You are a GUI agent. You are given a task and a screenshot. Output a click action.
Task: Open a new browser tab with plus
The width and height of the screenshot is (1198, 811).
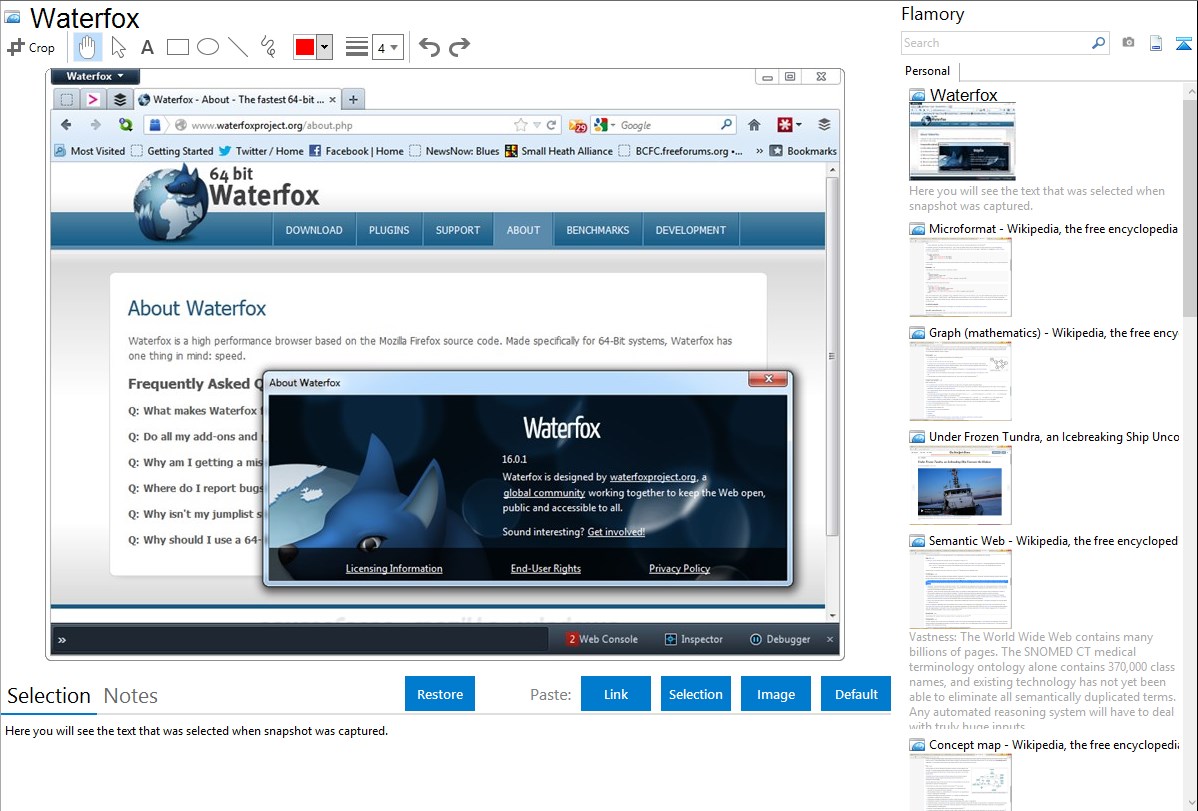click(353, 99)
